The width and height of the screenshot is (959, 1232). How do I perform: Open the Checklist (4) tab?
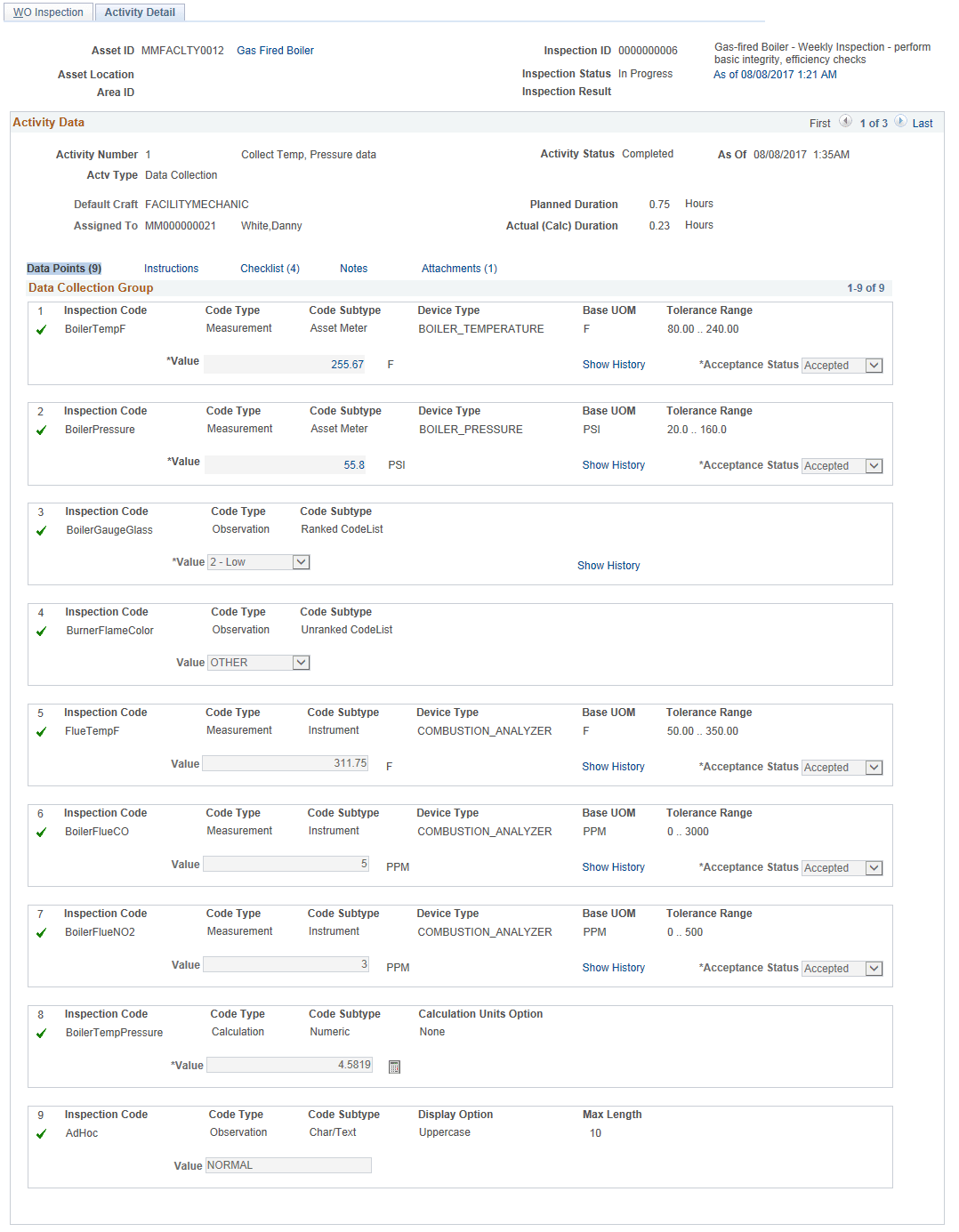coord(270,268)
